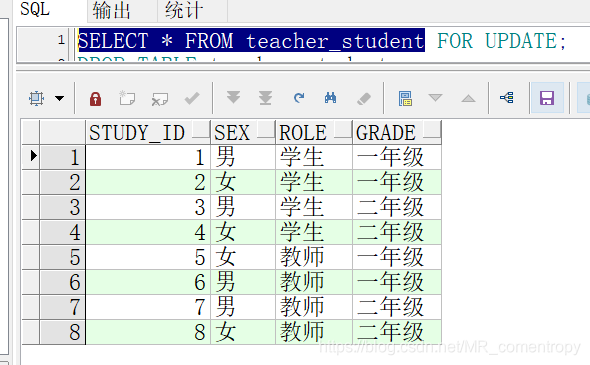
Task: Open small button beside SEX header
Action: point(266,129)
